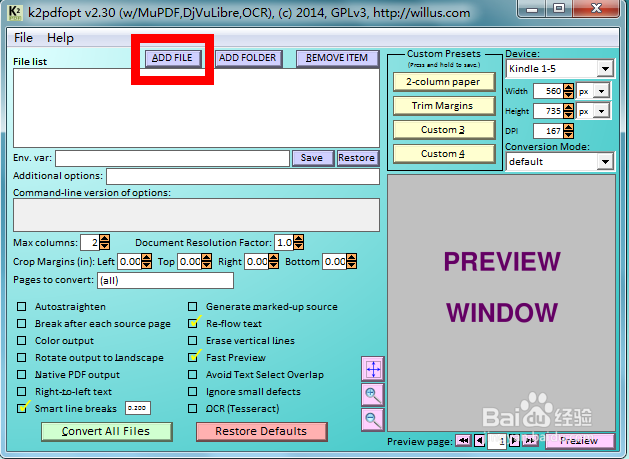Open the Height units dropdown
This screenshot has height=459, width=629.
pos(601,111)
